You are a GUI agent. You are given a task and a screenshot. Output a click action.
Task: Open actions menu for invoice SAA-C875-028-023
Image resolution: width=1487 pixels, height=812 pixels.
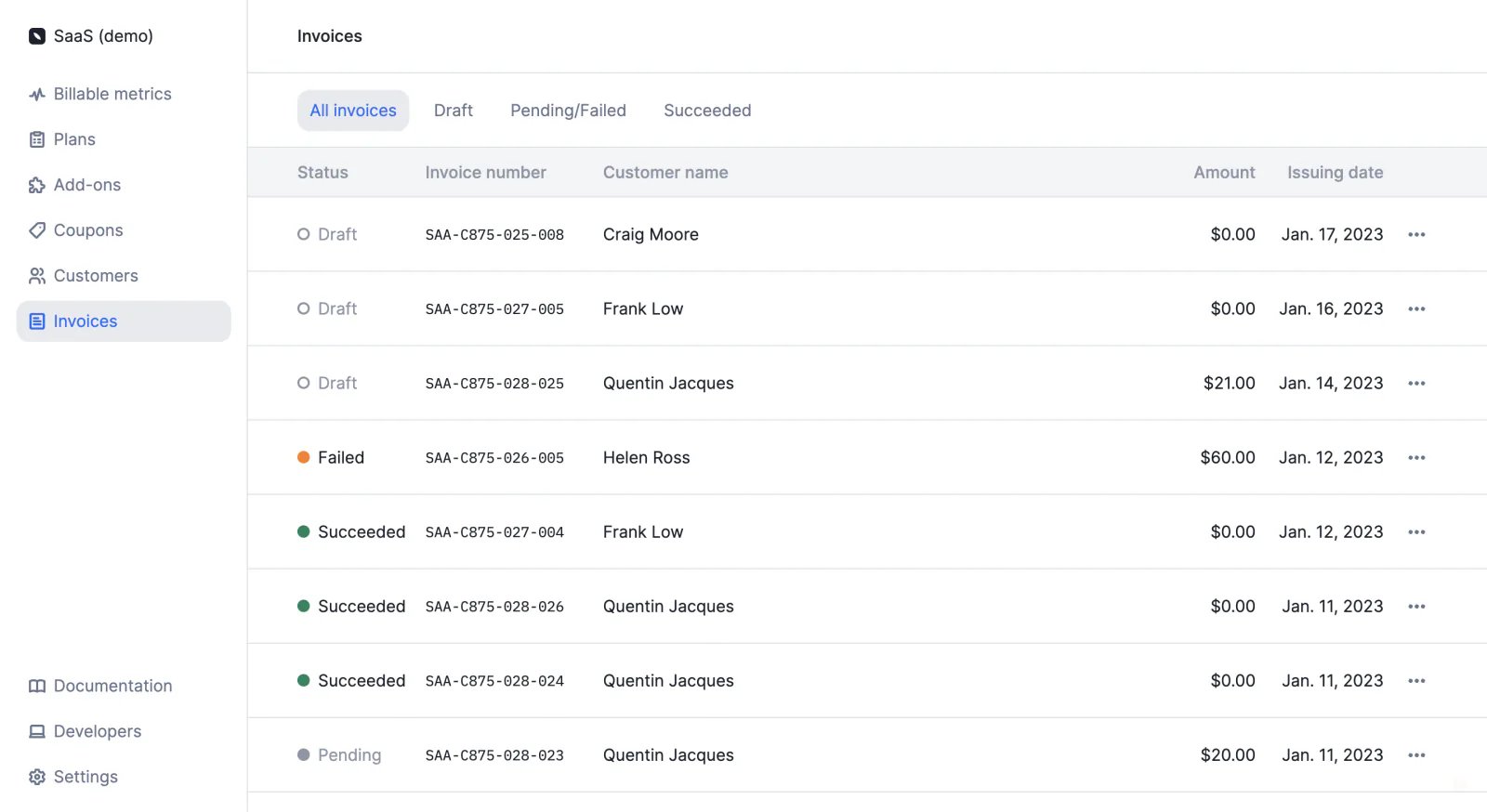point(1416,754)
